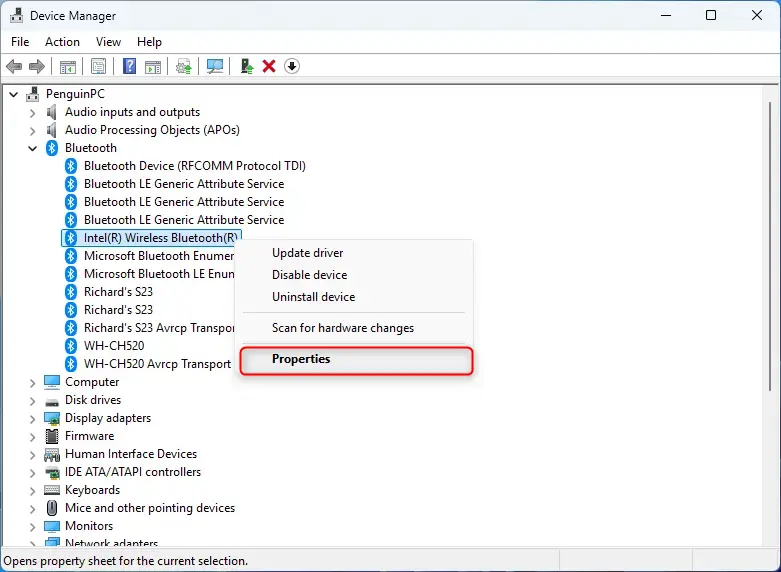781x572 pixels.
Task: Collapse the PenguinPC root node
Action: click(x=14, y=94)
